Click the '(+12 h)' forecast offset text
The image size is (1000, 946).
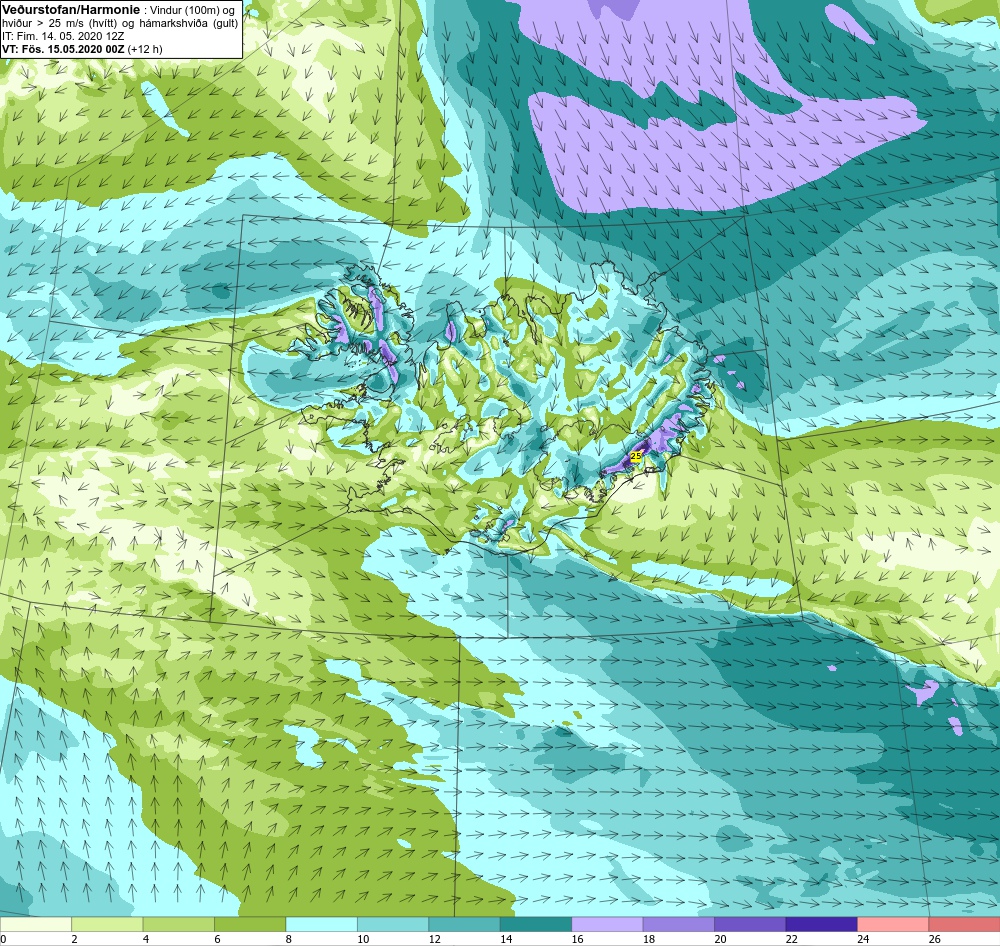[x=145, y=49]
